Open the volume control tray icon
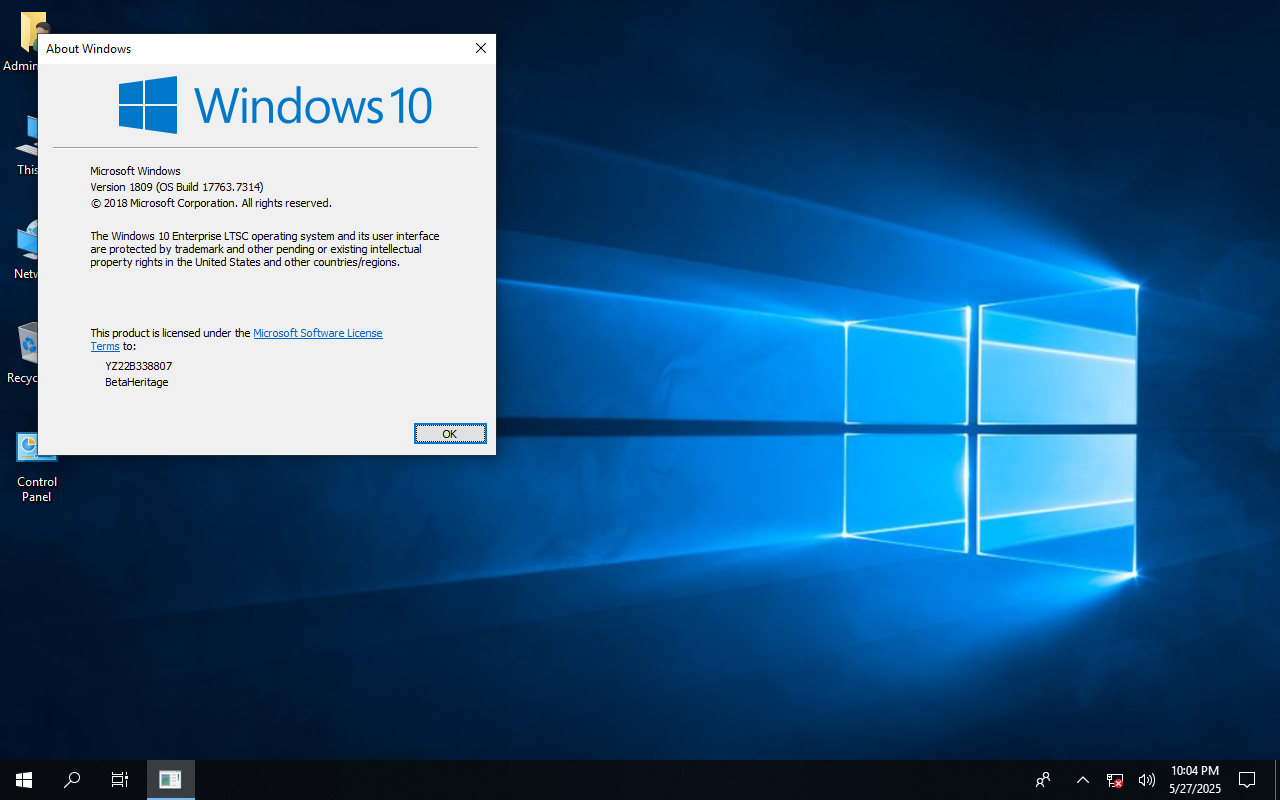1280x800 pixels. (1146, 780)
